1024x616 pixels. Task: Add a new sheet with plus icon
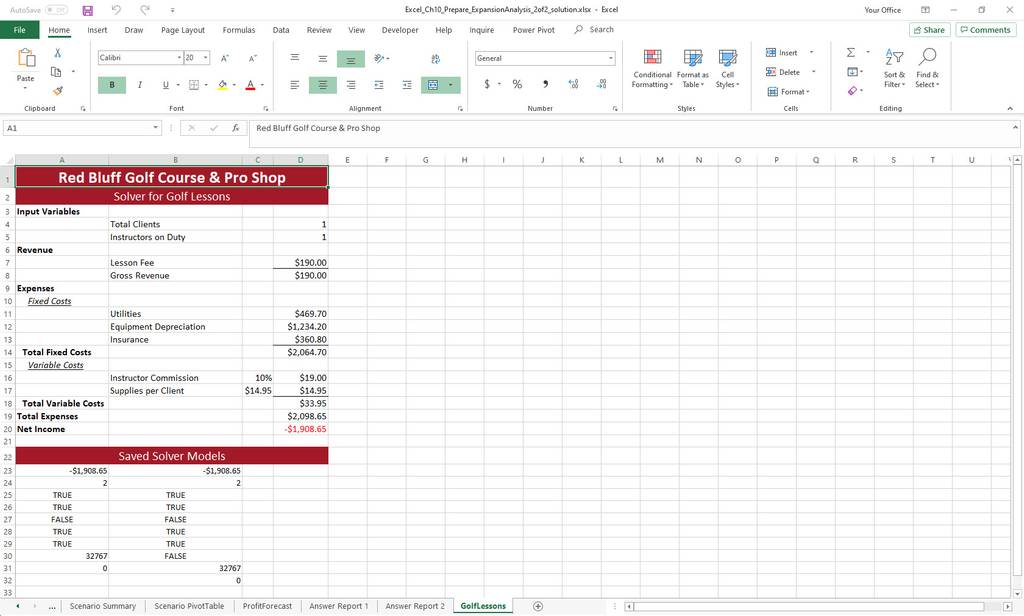537,606
